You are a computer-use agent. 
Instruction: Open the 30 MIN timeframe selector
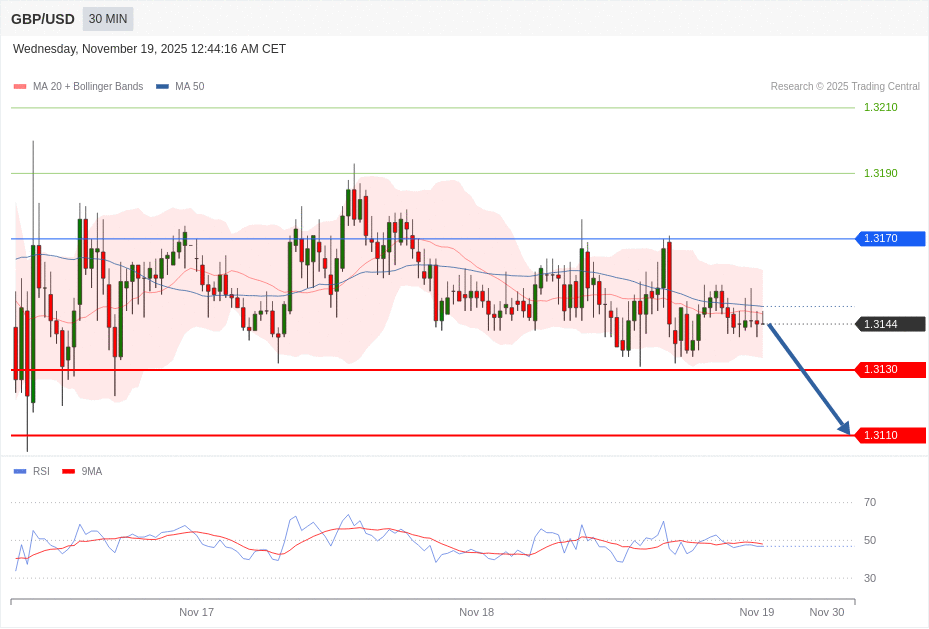(x=107, y=19)
